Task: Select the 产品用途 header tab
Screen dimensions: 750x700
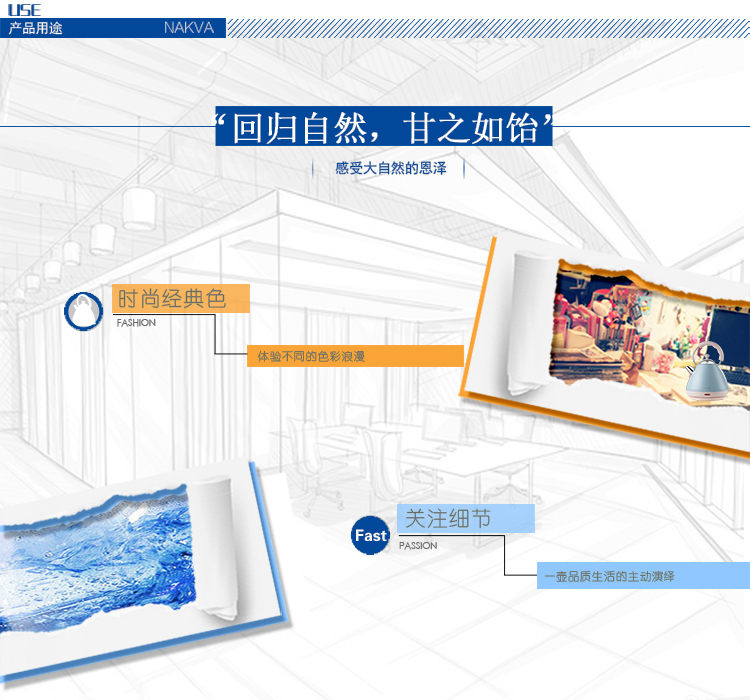Action: point(35,28)
